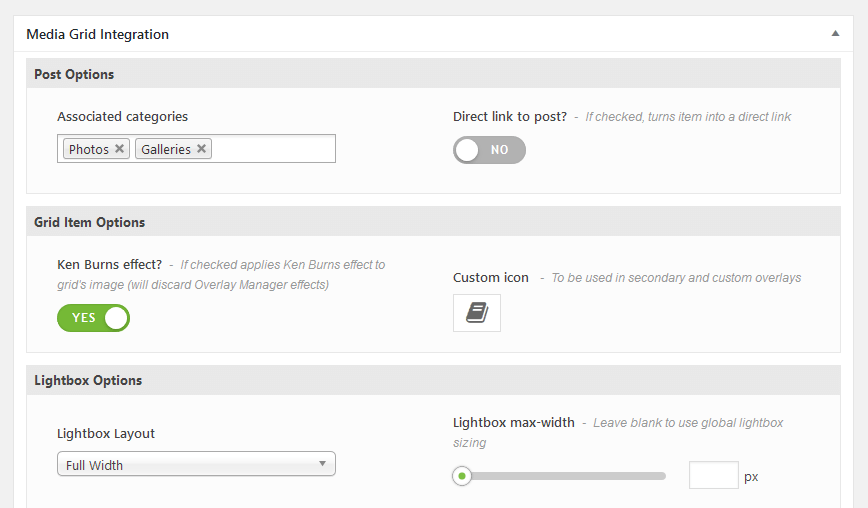The image size is (868, 508).
Task: Click the Media Grid Integration title
Action: click(x=97, y=34)
